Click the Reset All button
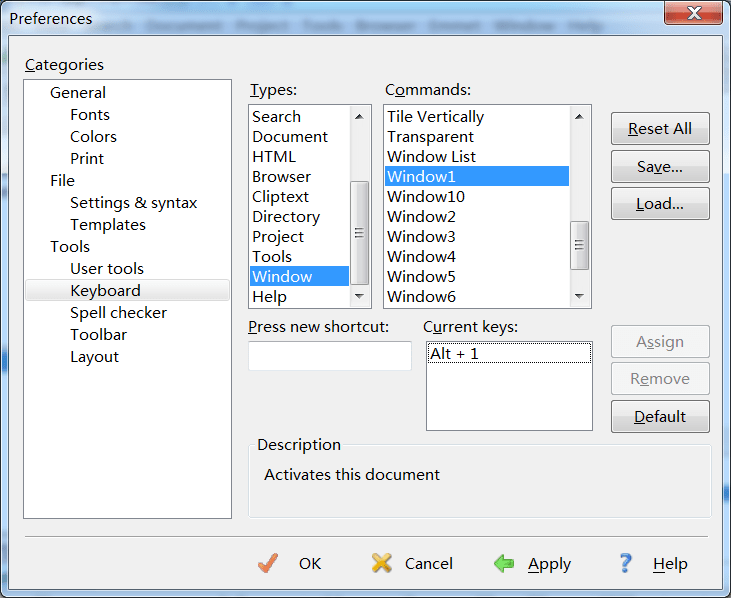Screen dimensions: 731x598 660,128
